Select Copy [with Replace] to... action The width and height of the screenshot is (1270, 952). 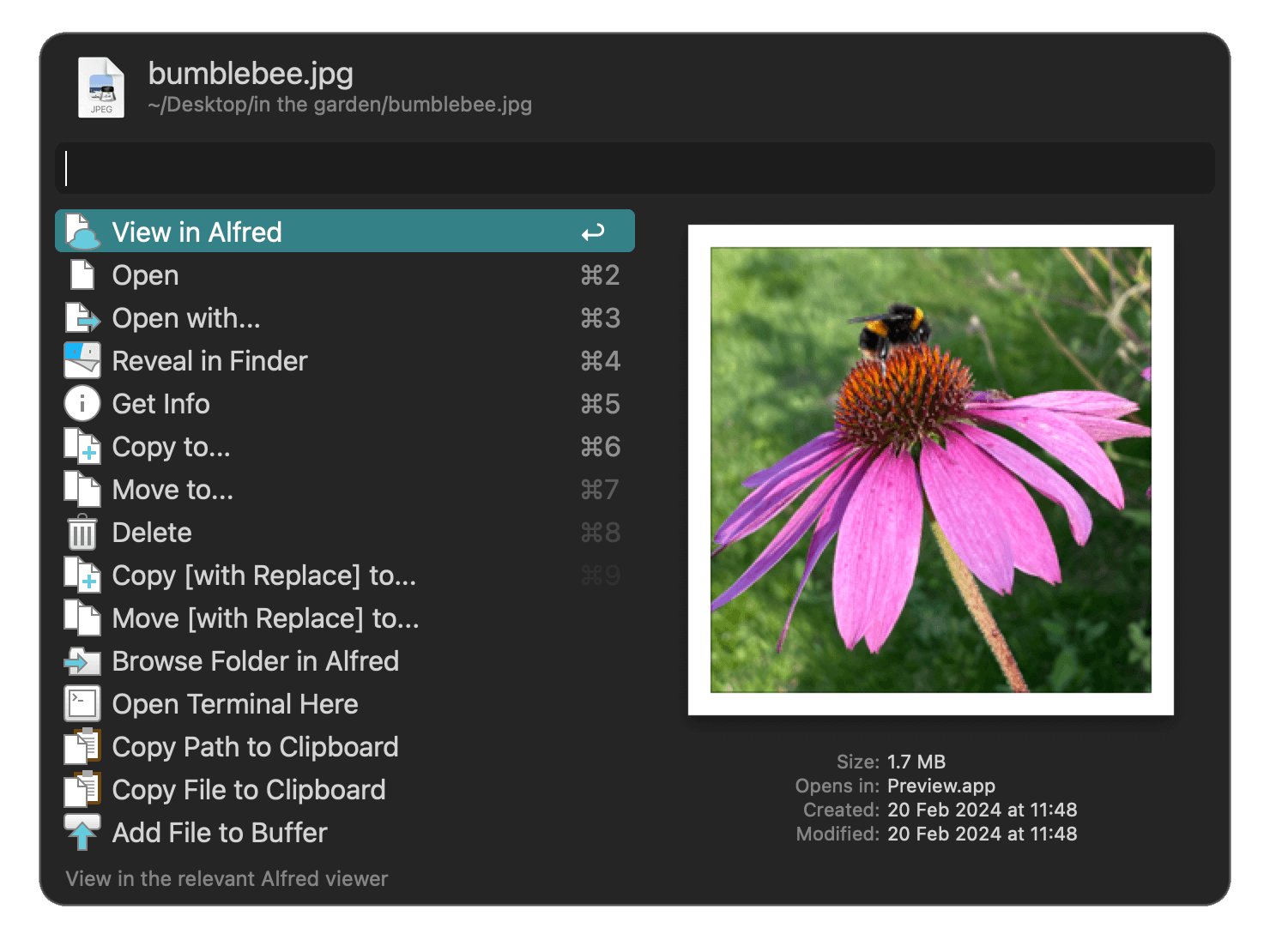[263, 575]
